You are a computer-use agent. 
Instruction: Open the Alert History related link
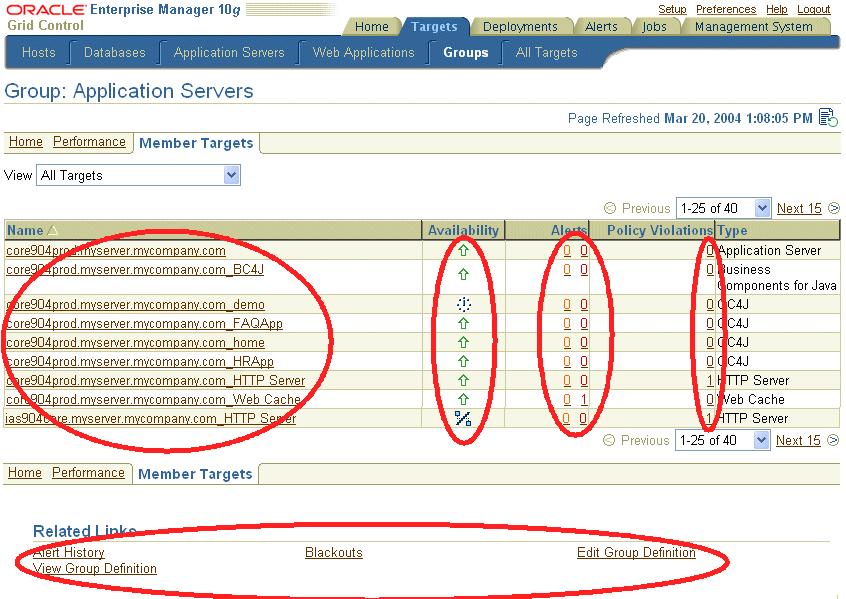(x=69, y=552)
